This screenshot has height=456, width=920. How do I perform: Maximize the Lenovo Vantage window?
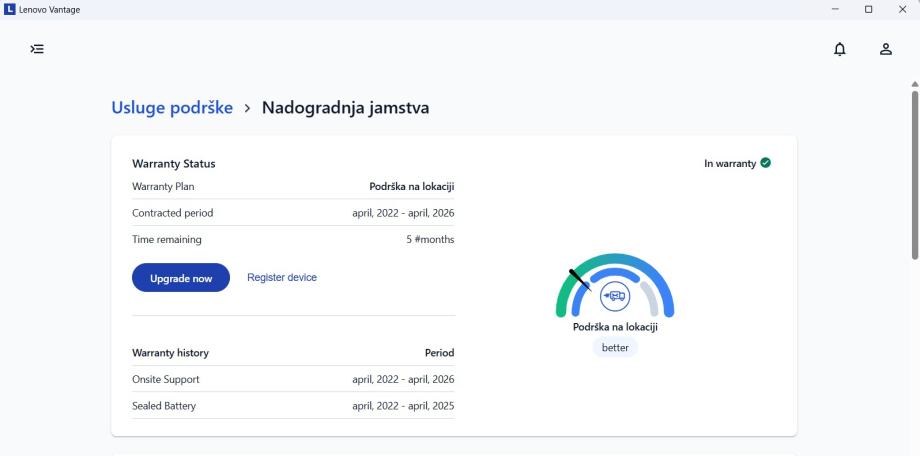[868, 9]
